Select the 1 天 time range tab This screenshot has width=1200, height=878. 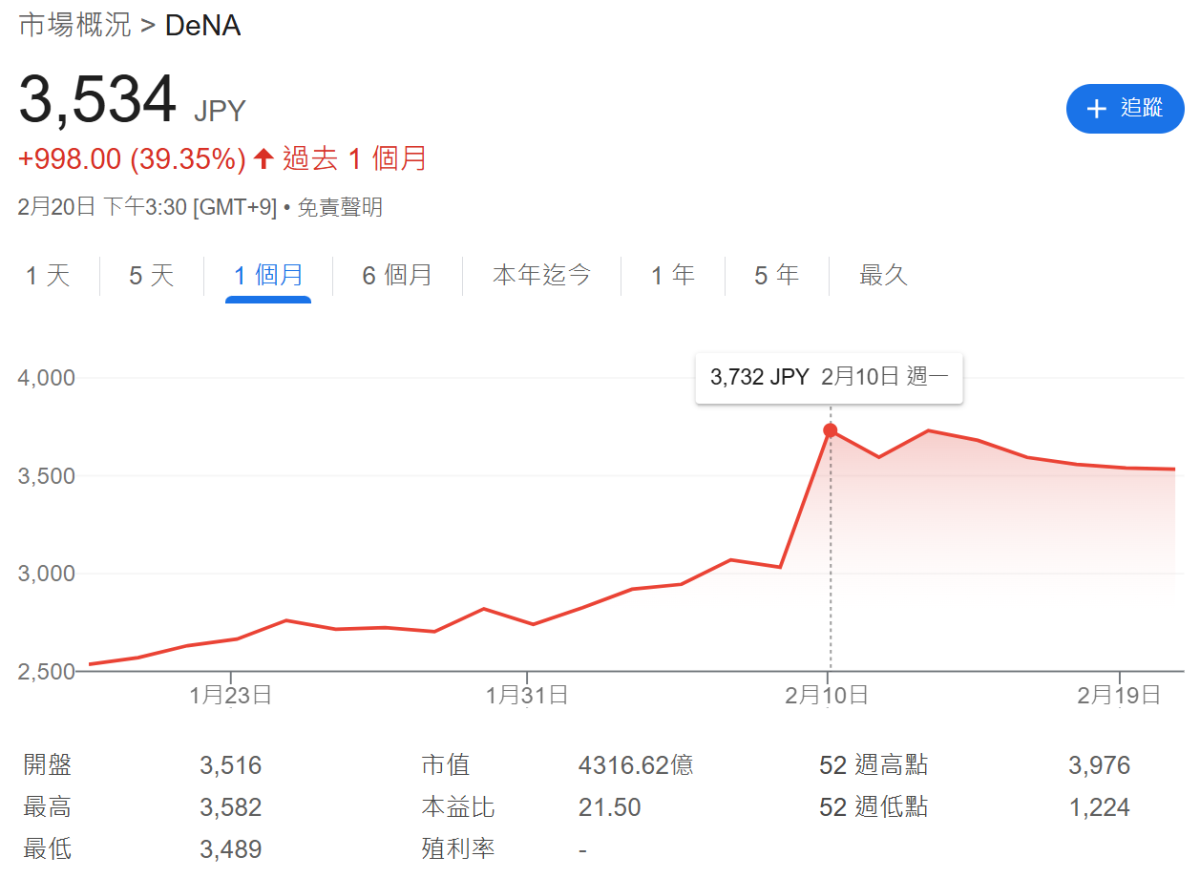[x=48, y=275]
